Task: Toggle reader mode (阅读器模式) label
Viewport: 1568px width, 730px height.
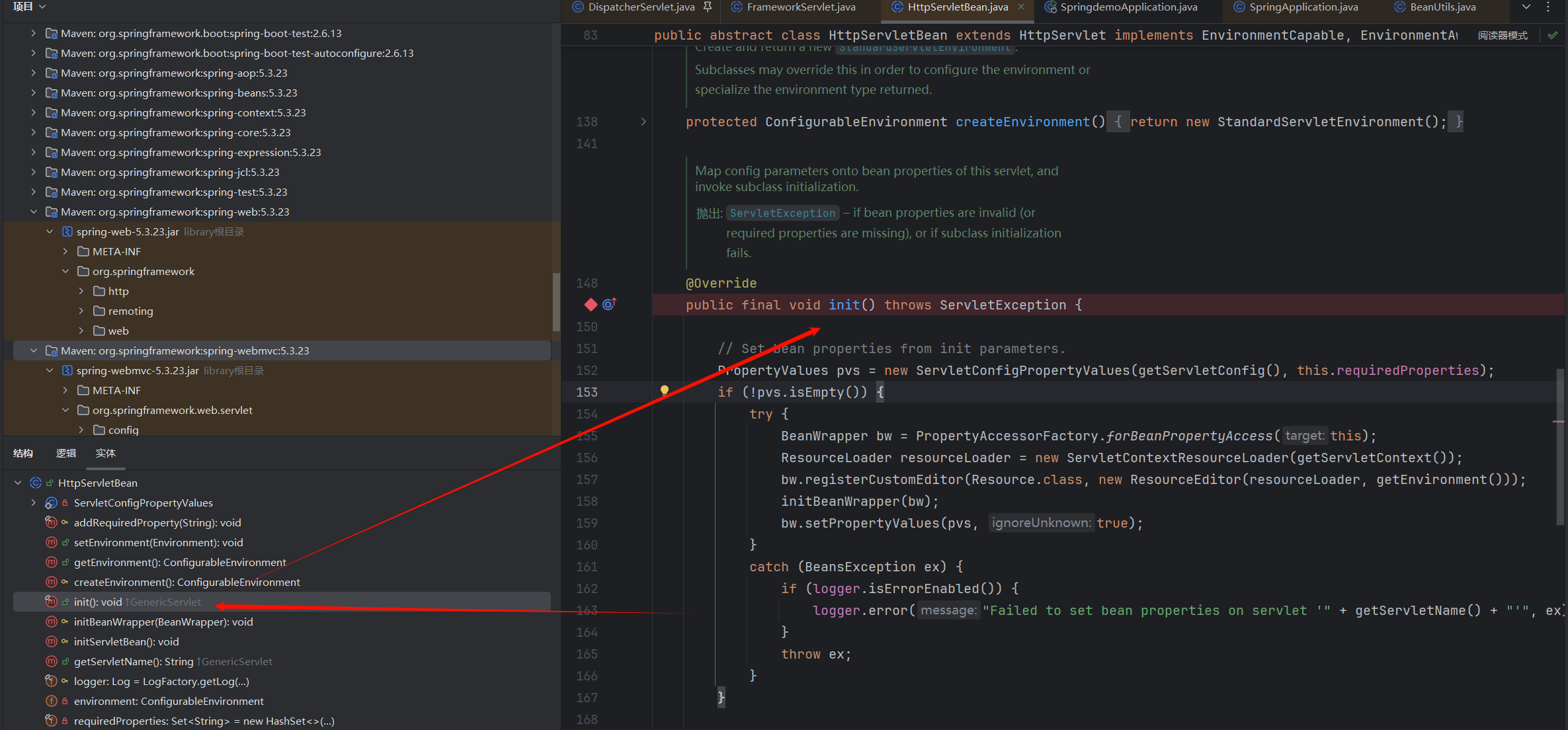Action: click(x=1503, y=36)
